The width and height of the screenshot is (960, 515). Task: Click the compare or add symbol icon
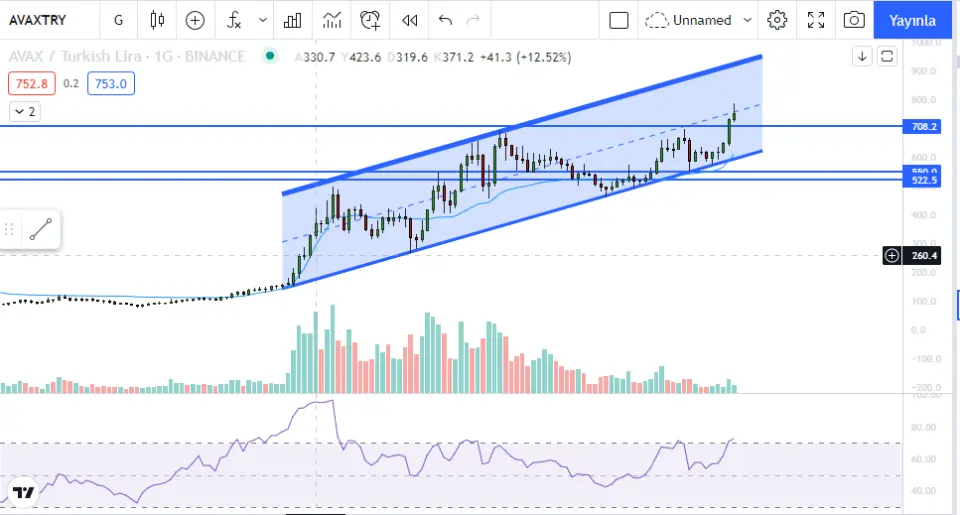pos(195,20)
